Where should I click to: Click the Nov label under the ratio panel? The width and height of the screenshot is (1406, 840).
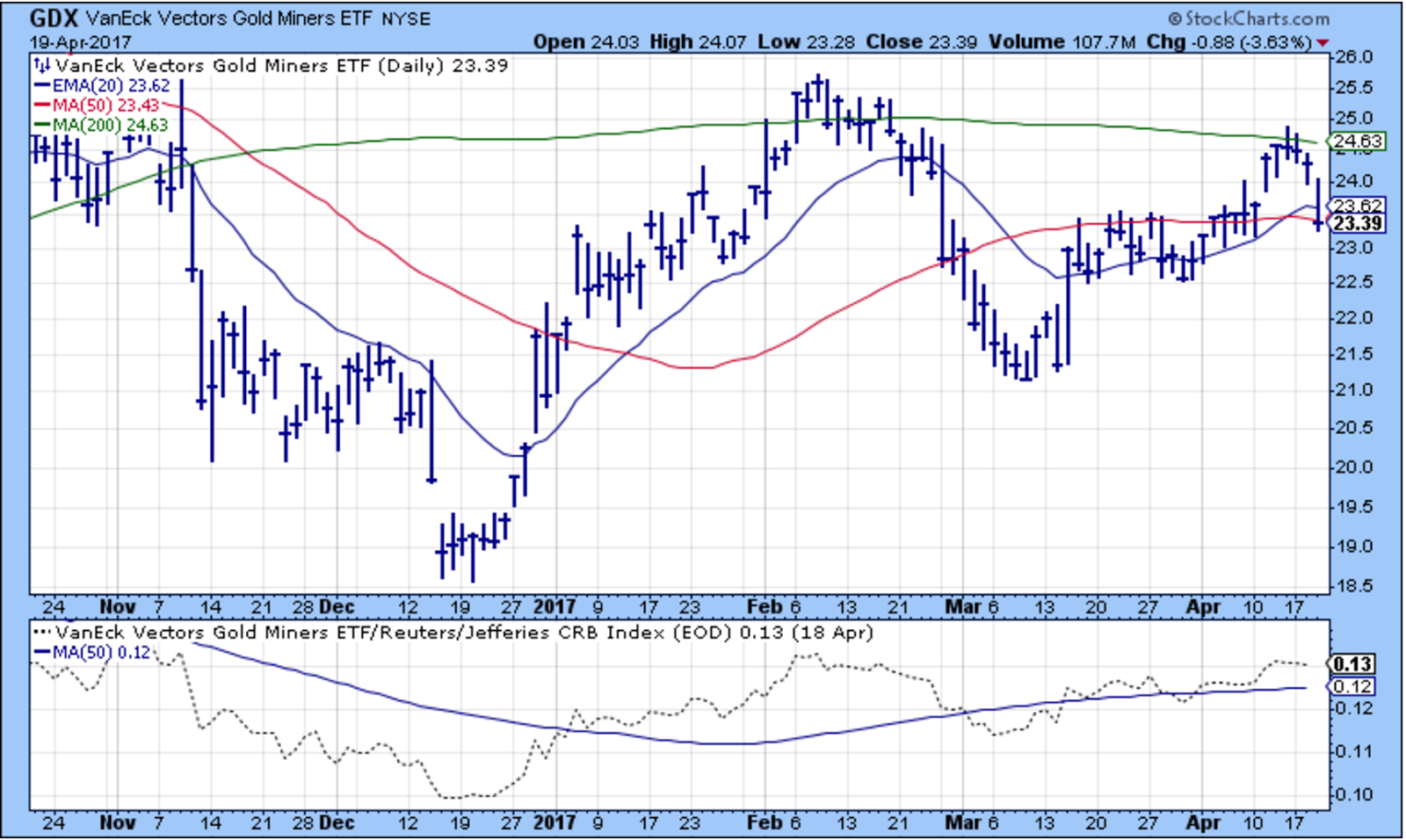(x=118, y=823)
